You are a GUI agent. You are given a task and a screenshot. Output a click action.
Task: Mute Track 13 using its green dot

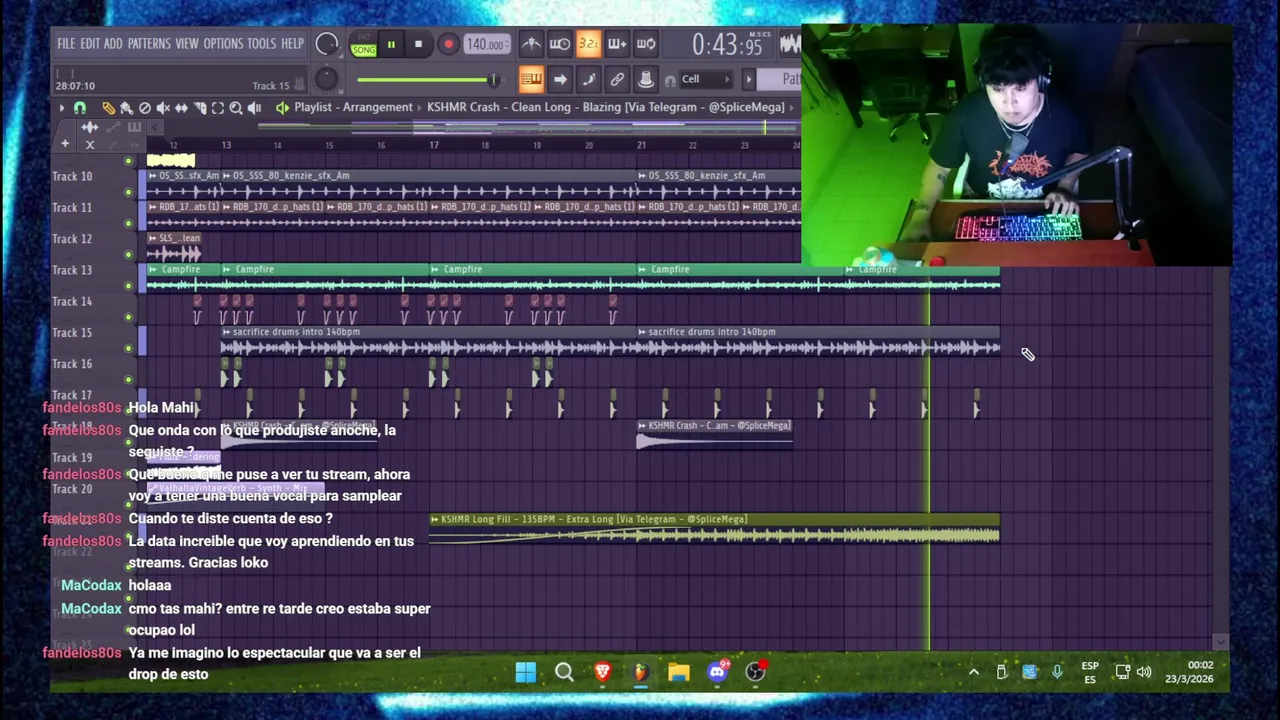tap(128, 286)
